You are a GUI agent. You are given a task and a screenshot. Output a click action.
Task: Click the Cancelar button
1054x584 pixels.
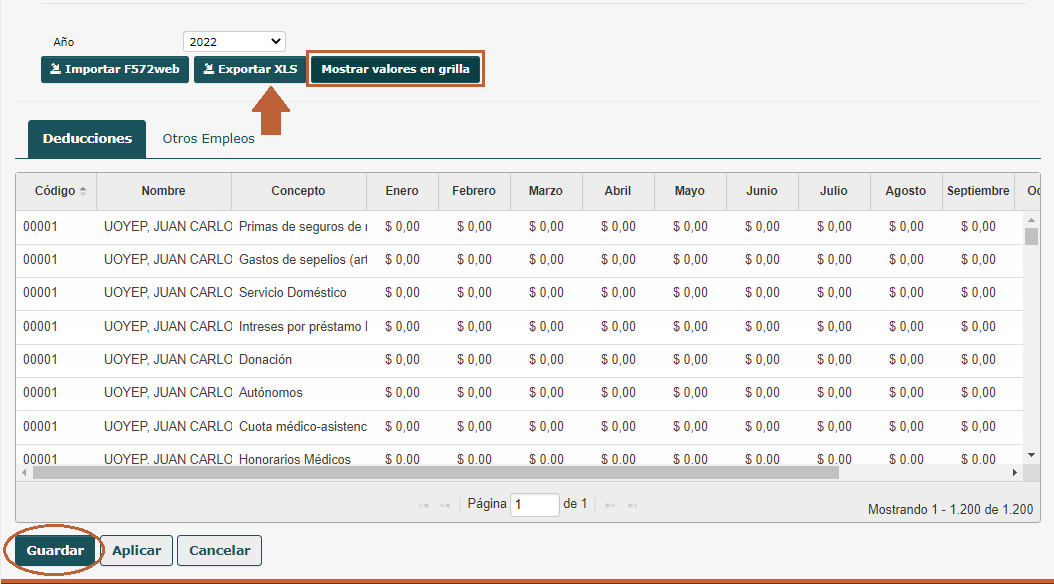[219, 550]
